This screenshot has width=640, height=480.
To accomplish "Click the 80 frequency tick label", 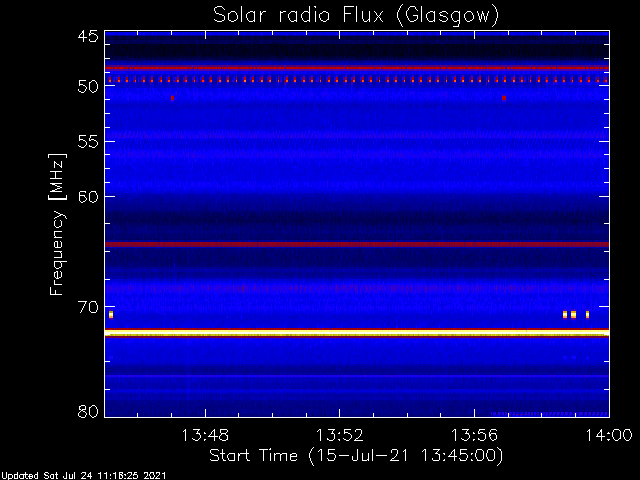I will (x=88, y=411).
